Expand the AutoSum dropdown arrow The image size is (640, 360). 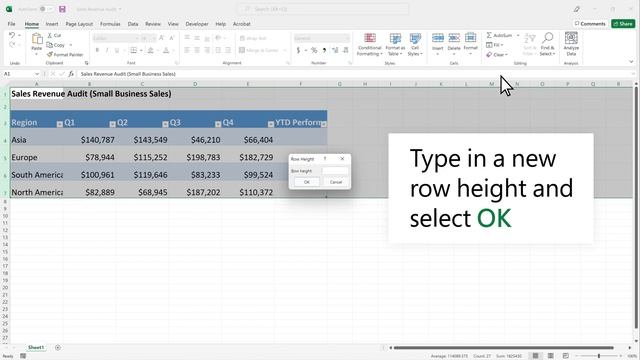518,36
